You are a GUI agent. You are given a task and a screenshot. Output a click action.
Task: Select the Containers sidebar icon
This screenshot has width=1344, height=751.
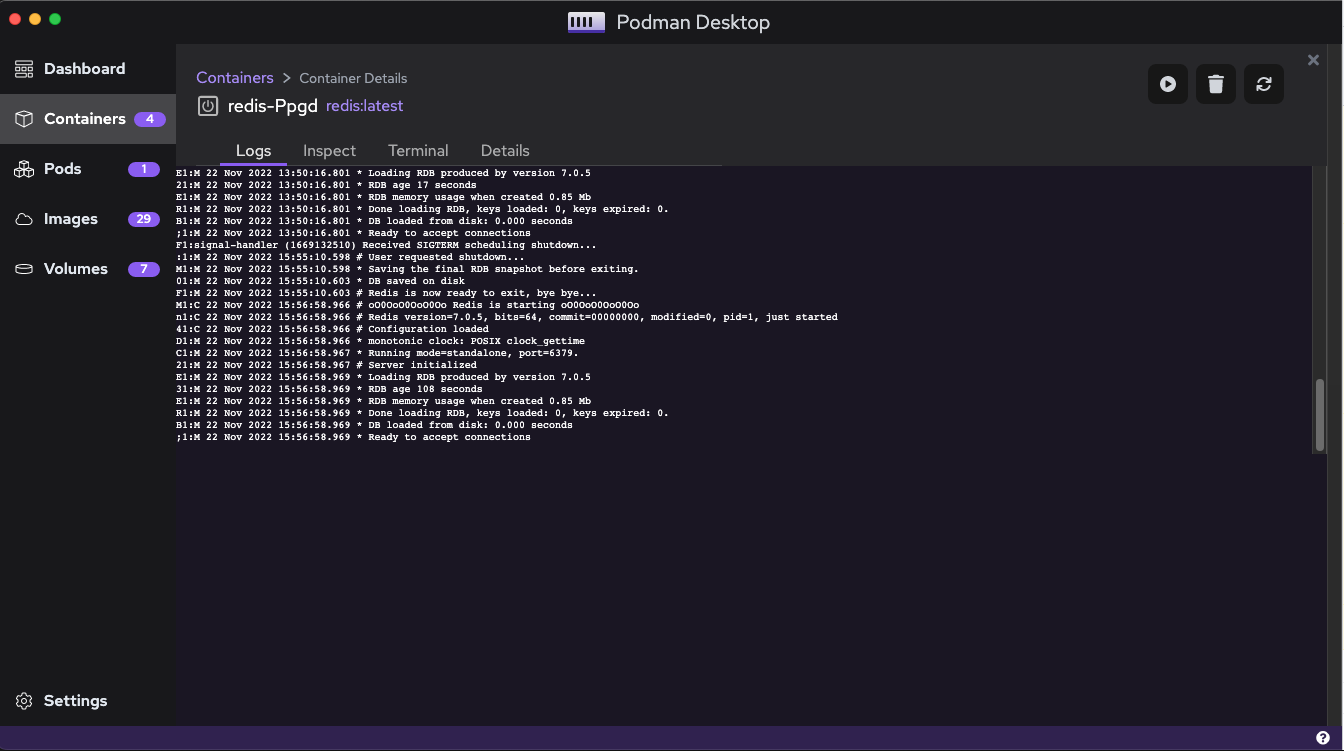[x=22, y=118]
